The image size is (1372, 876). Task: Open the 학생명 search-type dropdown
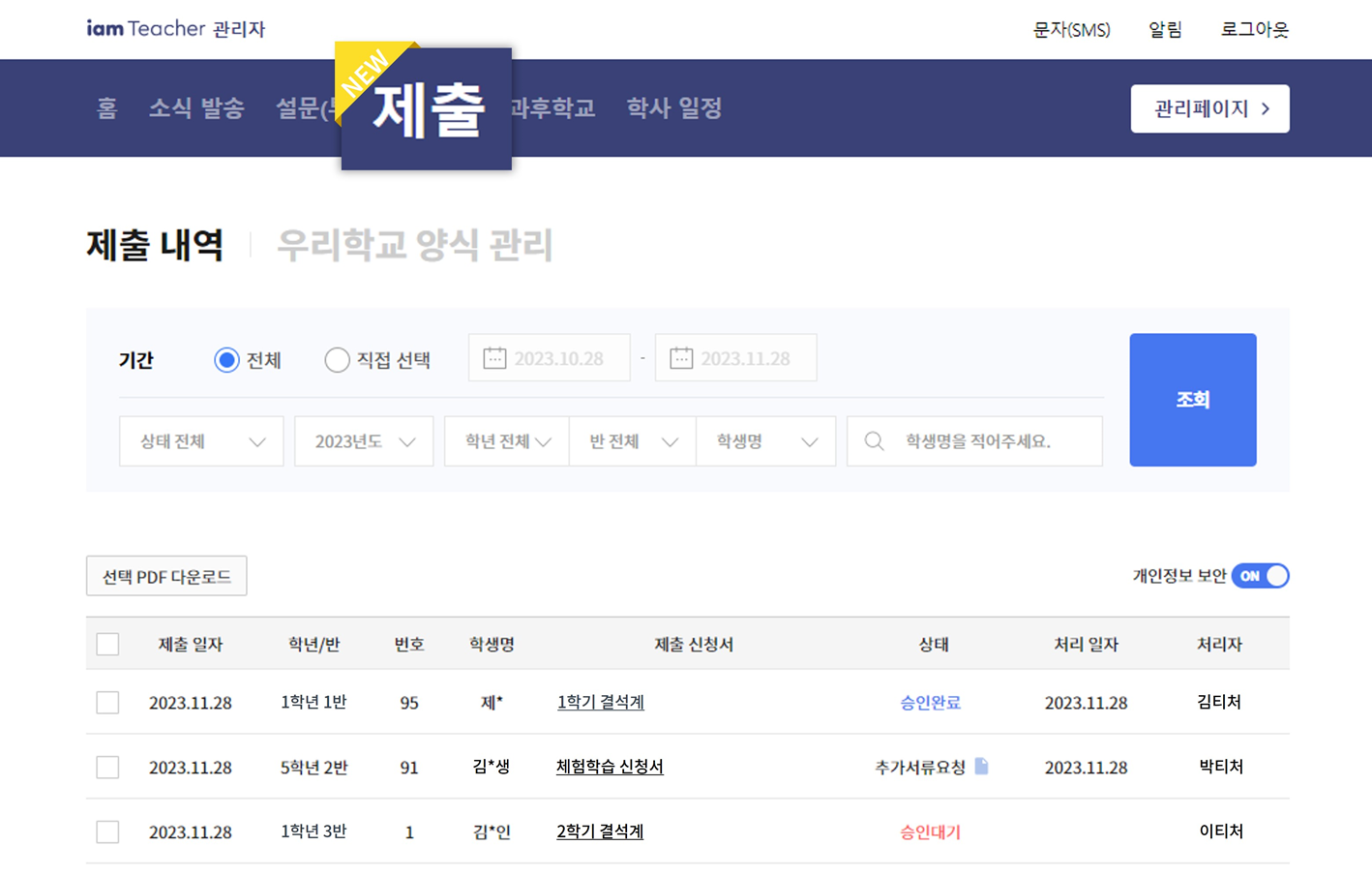(766, 441)
